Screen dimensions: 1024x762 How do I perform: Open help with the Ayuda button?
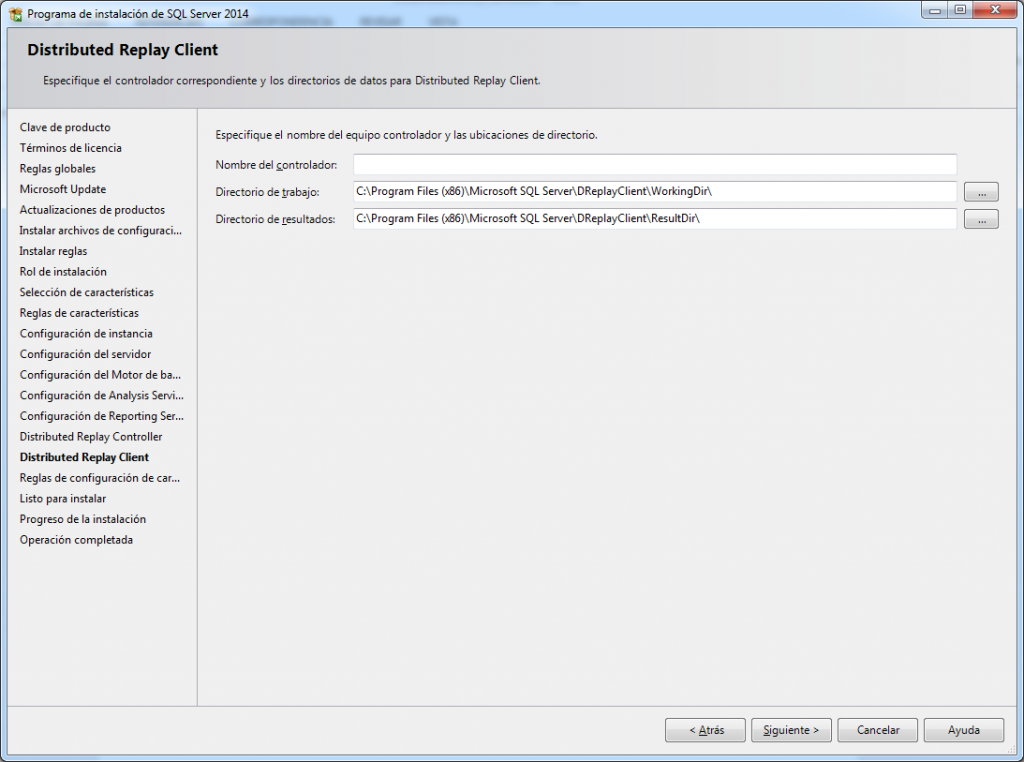click(x=964, y=730)
